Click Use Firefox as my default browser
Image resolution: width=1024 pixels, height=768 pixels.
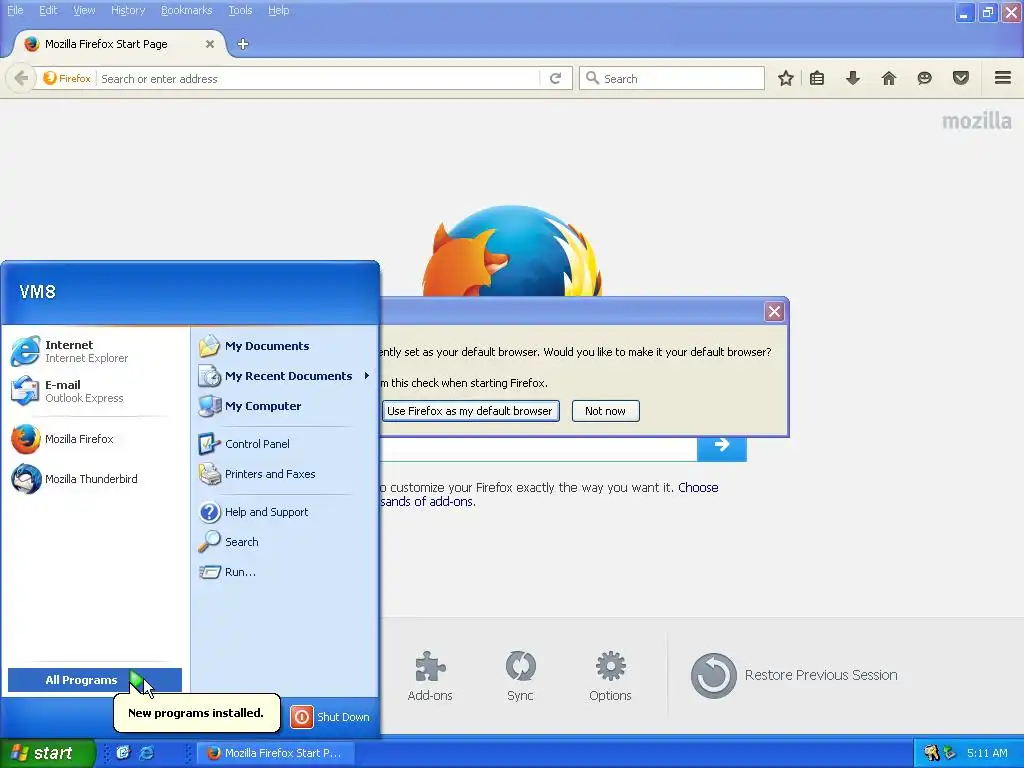(x=470, y=411)
